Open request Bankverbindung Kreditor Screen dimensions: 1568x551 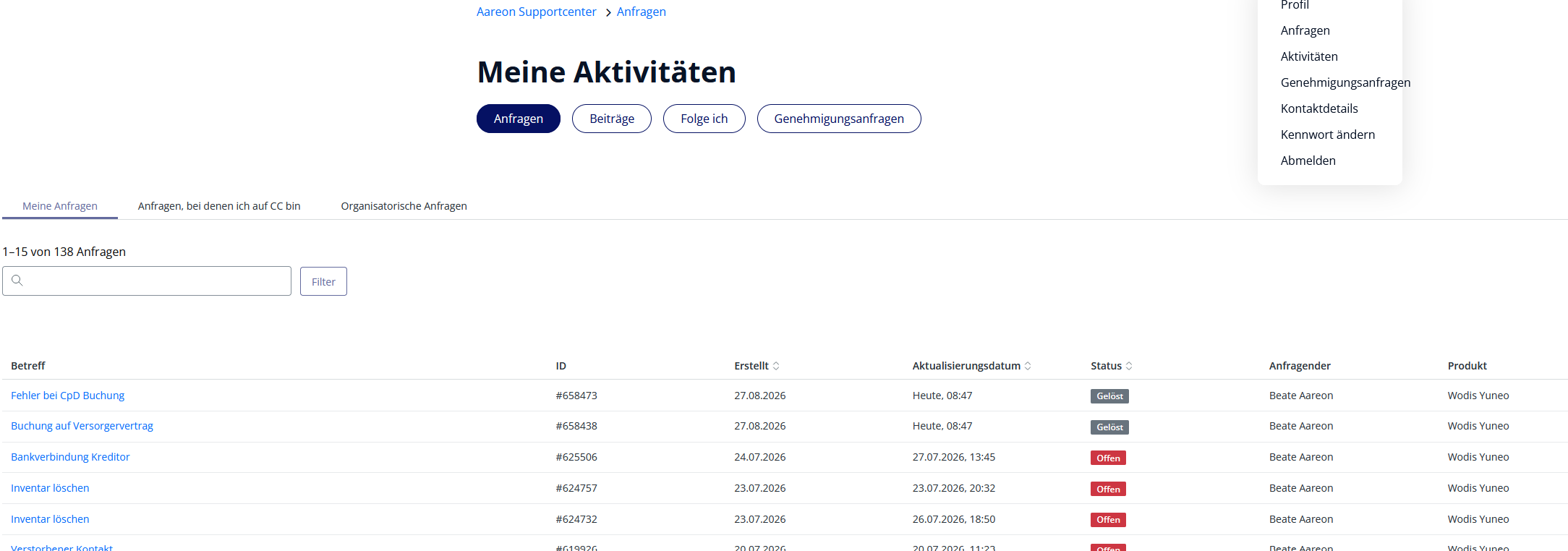pyautogui.click(x=70, y=457)
